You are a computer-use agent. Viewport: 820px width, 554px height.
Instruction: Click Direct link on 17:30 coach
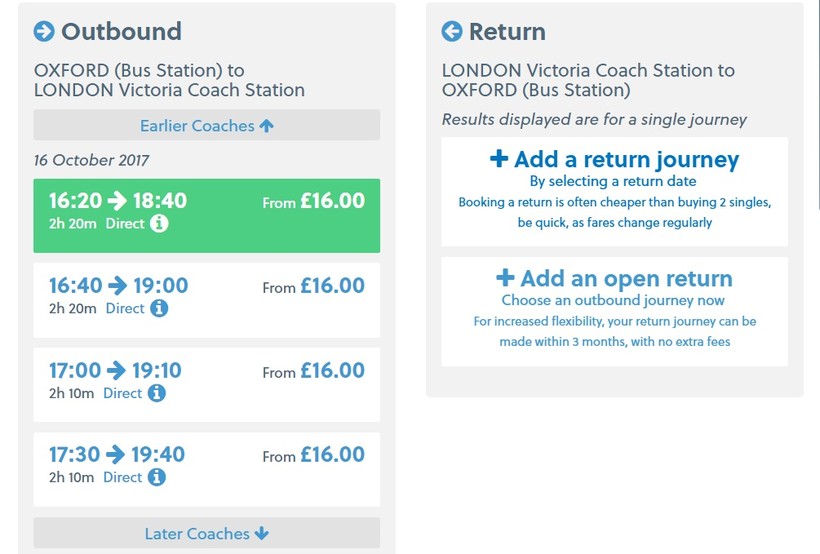(123, 478)
